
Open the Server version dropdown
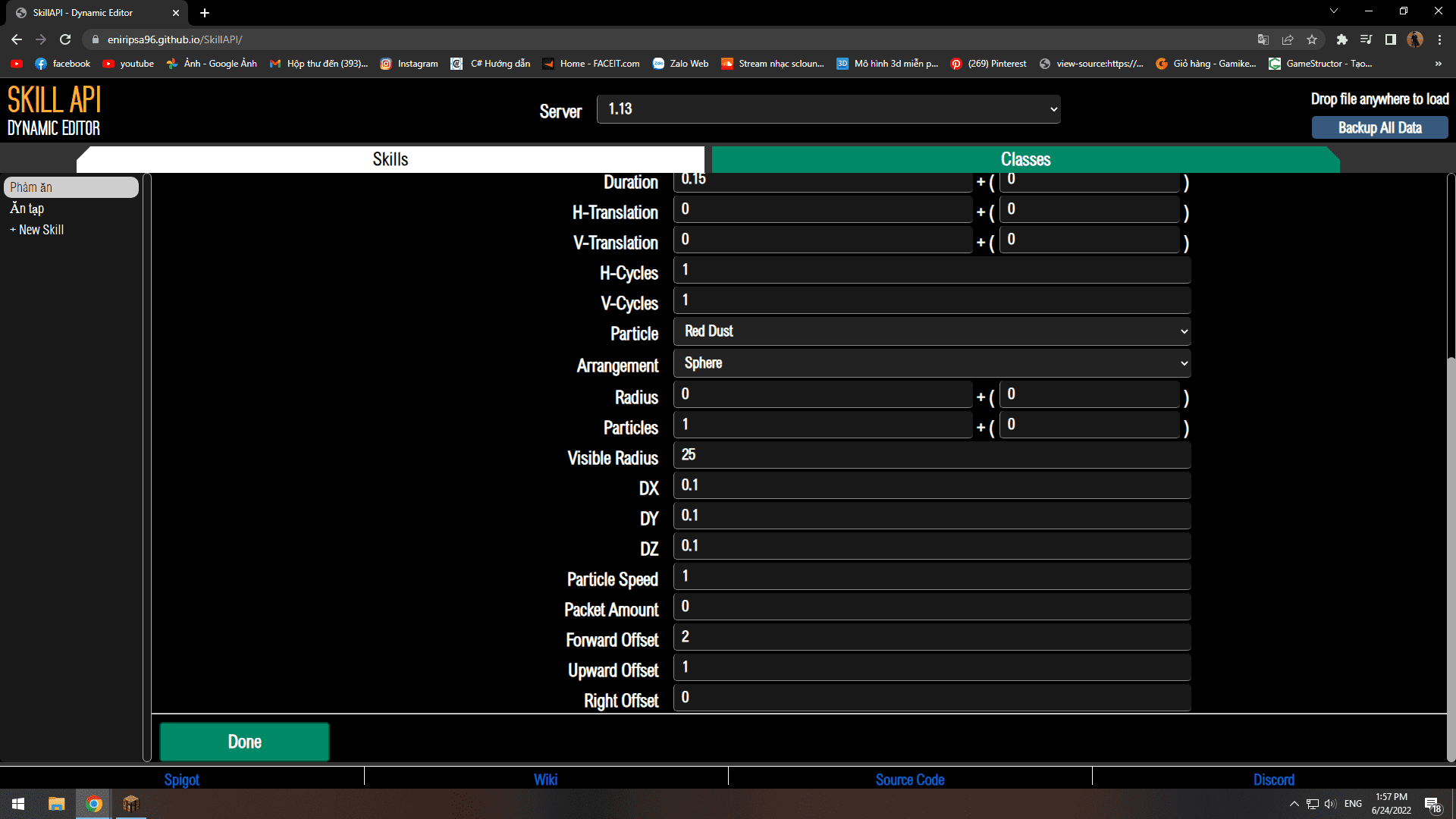(828, 108)
